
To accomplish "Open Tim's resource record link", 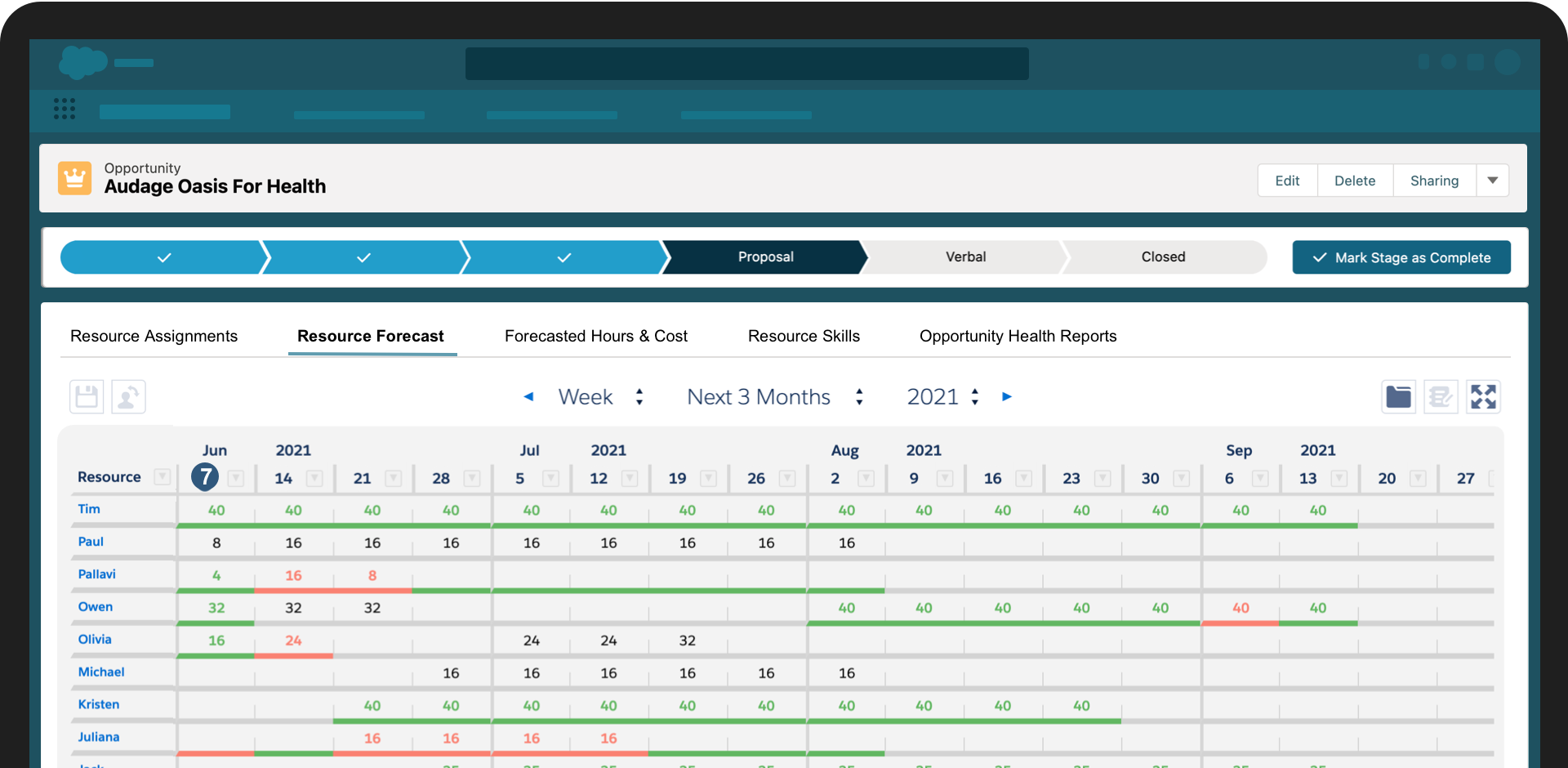I will click(88, 508).
